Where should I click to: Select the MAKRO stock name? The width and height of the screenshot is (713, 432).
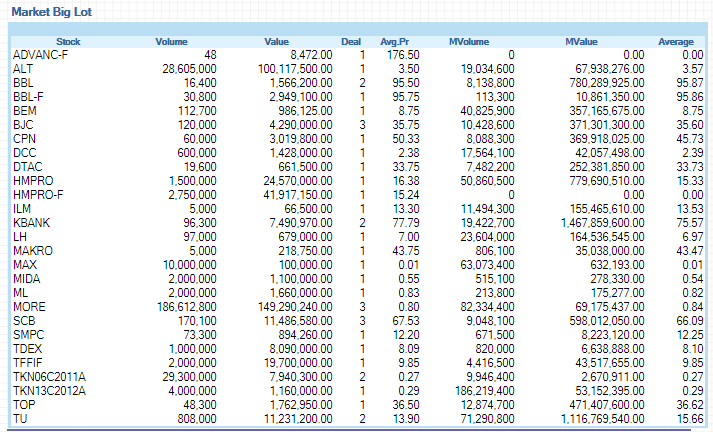tap(33, 251)
